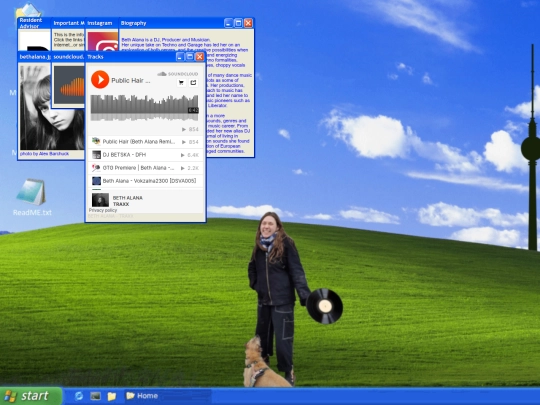Click the shopping cart buy icon
The image size is (540, 405).
pos(181,83)
